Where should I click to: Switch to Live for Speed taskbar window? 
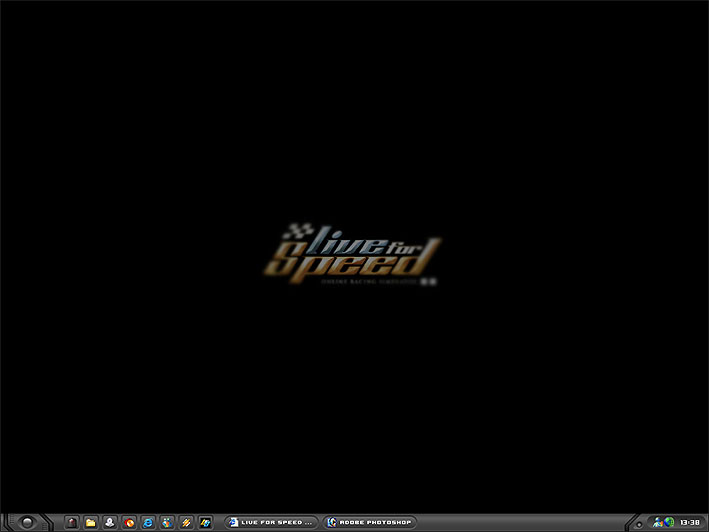(271, 523)
